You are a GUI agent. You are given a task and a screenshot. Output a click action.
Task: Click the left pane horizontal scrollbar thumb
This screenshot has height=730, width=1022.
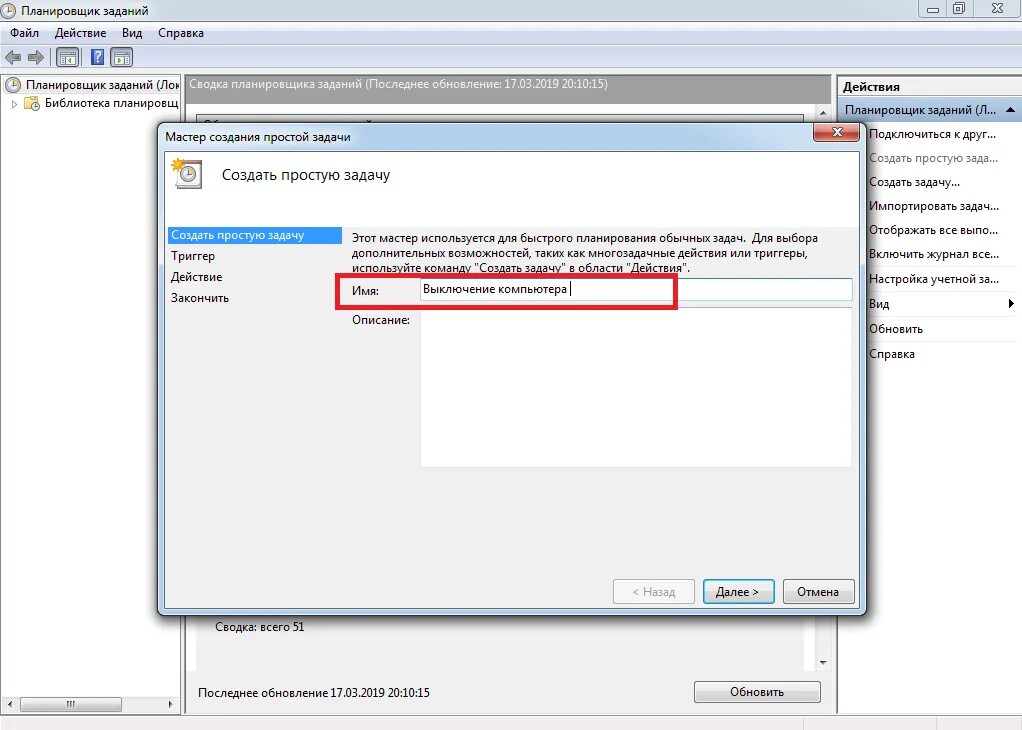(71, 705)
